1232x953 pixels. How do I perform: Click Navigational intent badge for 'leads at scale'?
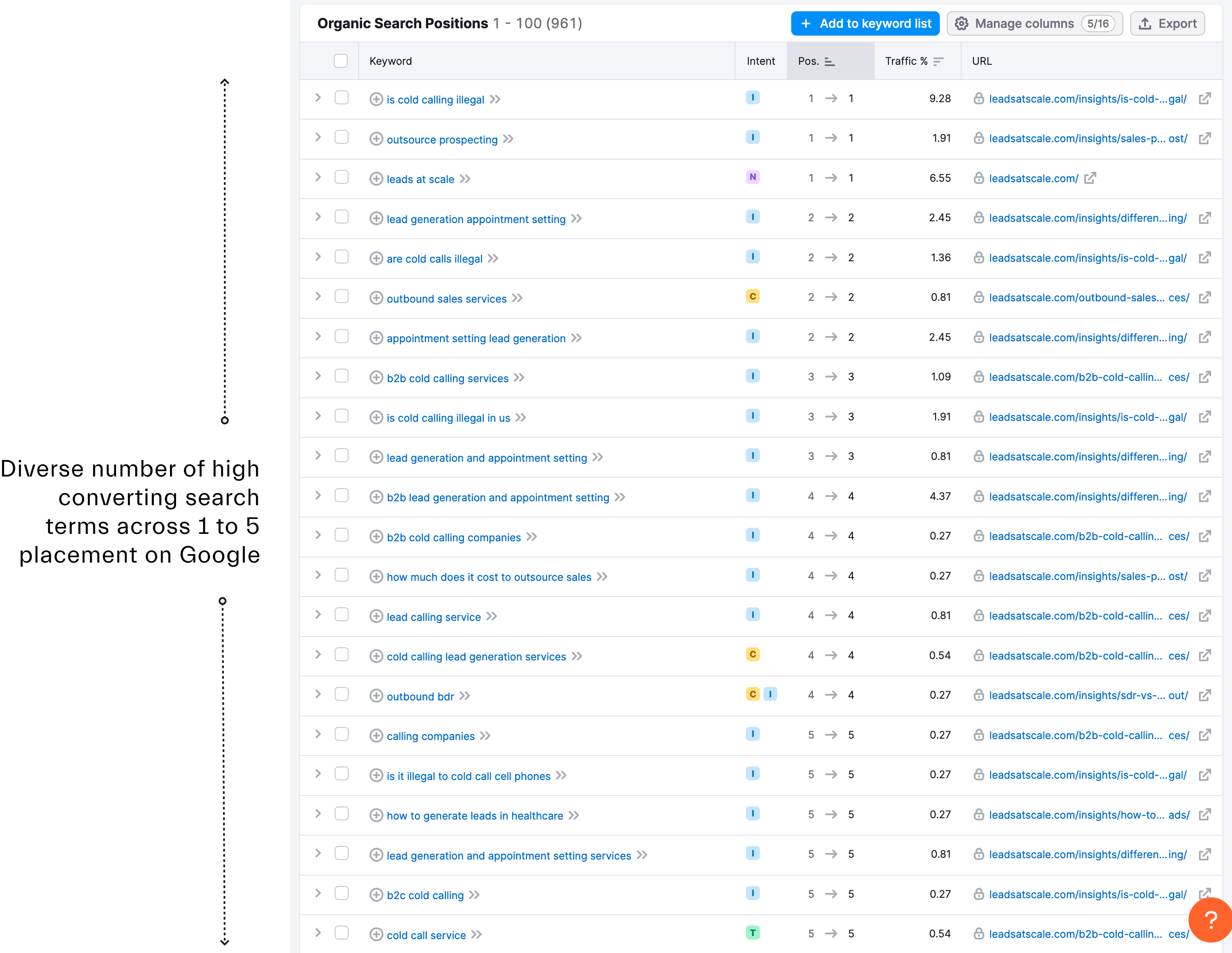click(753, 177)
